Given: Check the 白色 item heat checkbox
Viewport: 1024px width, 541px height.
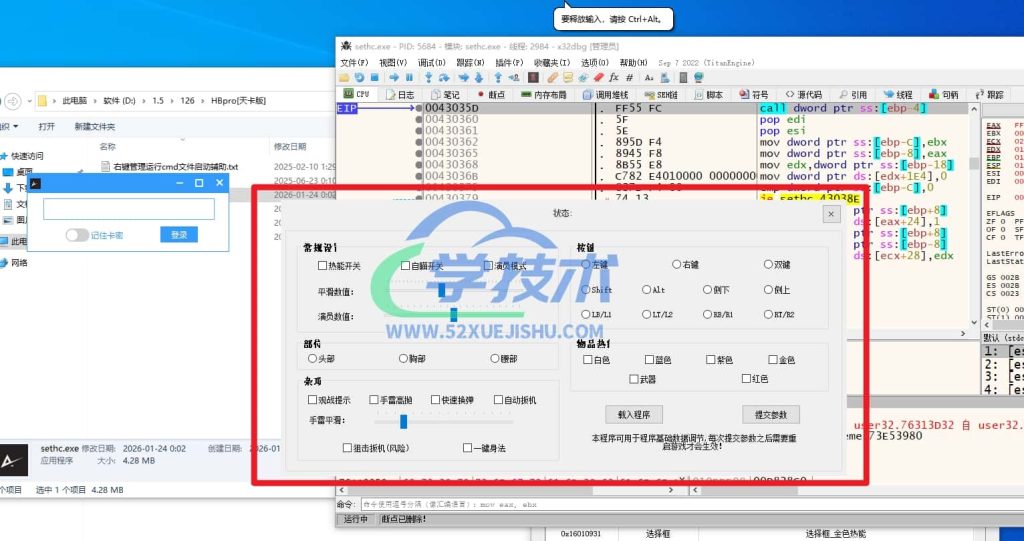Looking at the screenshot, I should click(588, 359).
